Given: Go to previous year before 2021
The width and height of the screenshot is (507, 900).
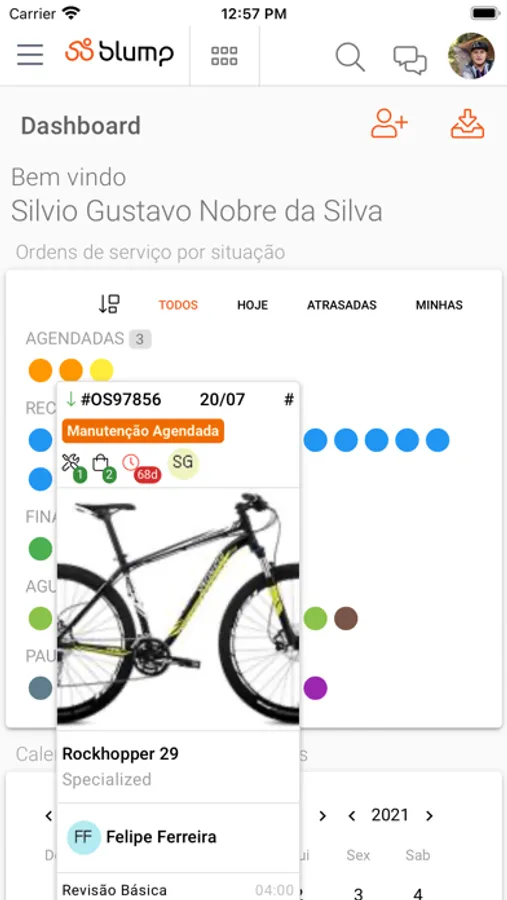Looking at the screenshot, I should pos(353,816).
